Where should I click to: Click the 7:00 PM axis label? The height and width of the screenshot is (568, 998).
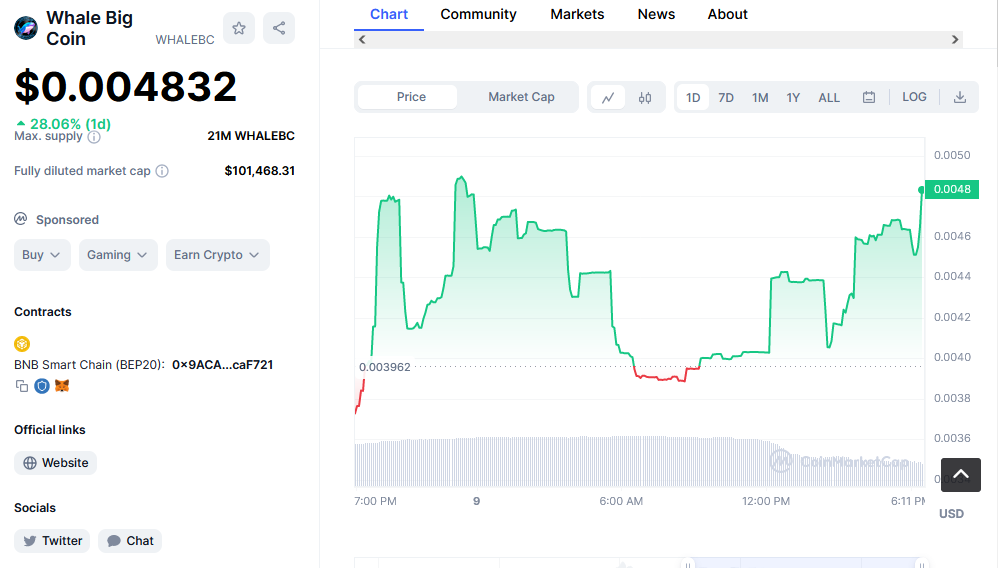point(376,501)
